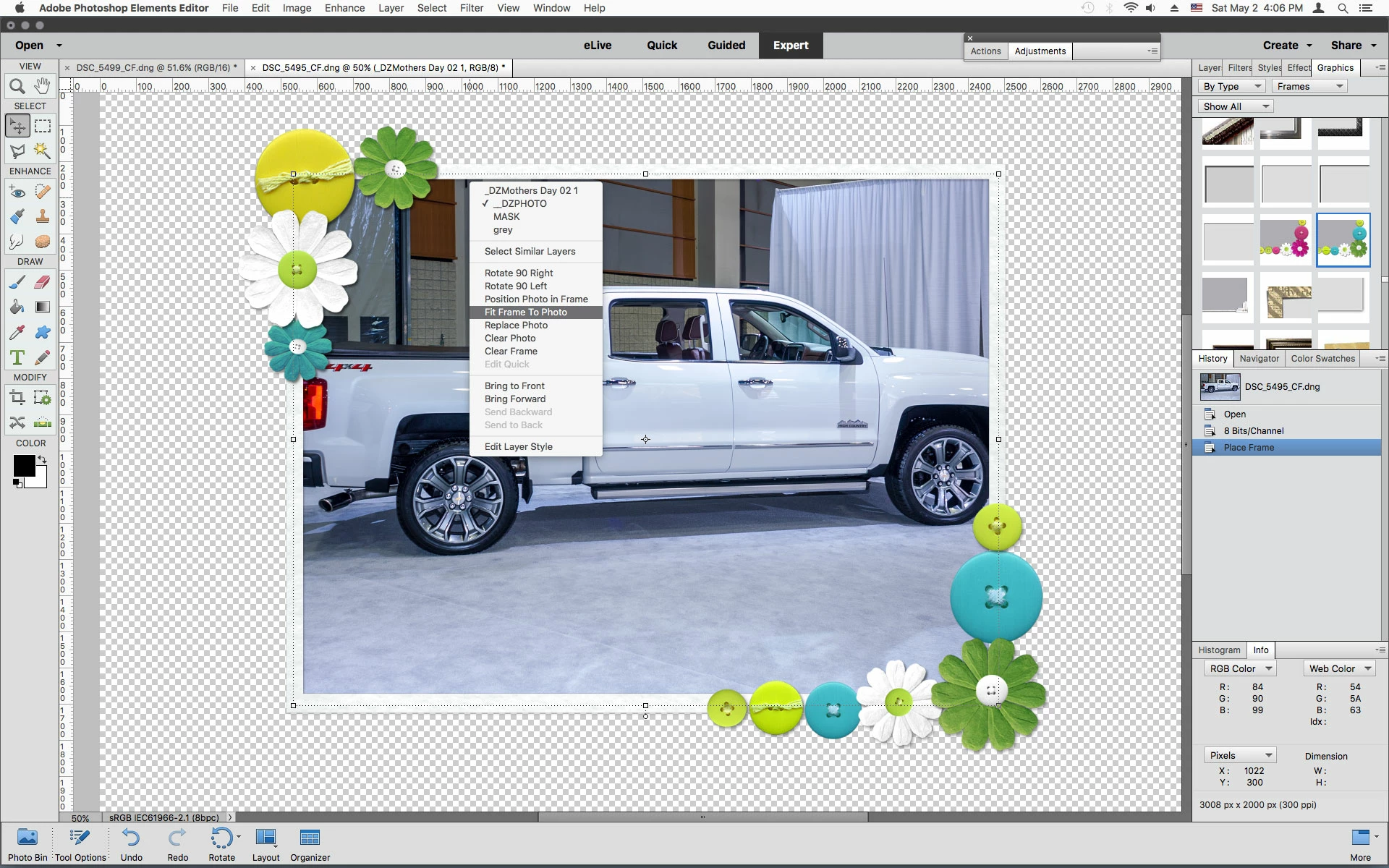Open the By Type dropdown

1232,86
